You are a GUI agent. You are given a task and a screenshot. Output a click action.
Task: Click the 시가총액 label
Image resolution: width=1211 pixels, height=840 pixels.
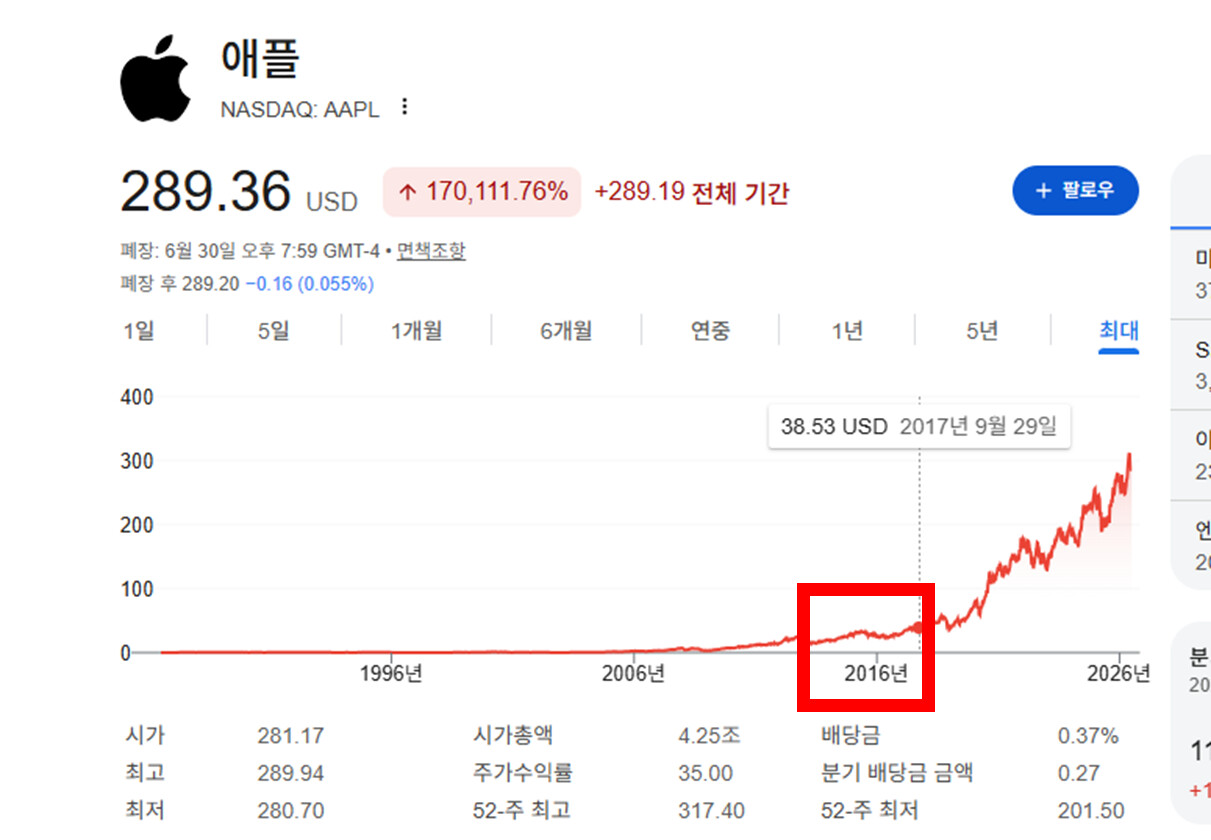coord(513,736)
